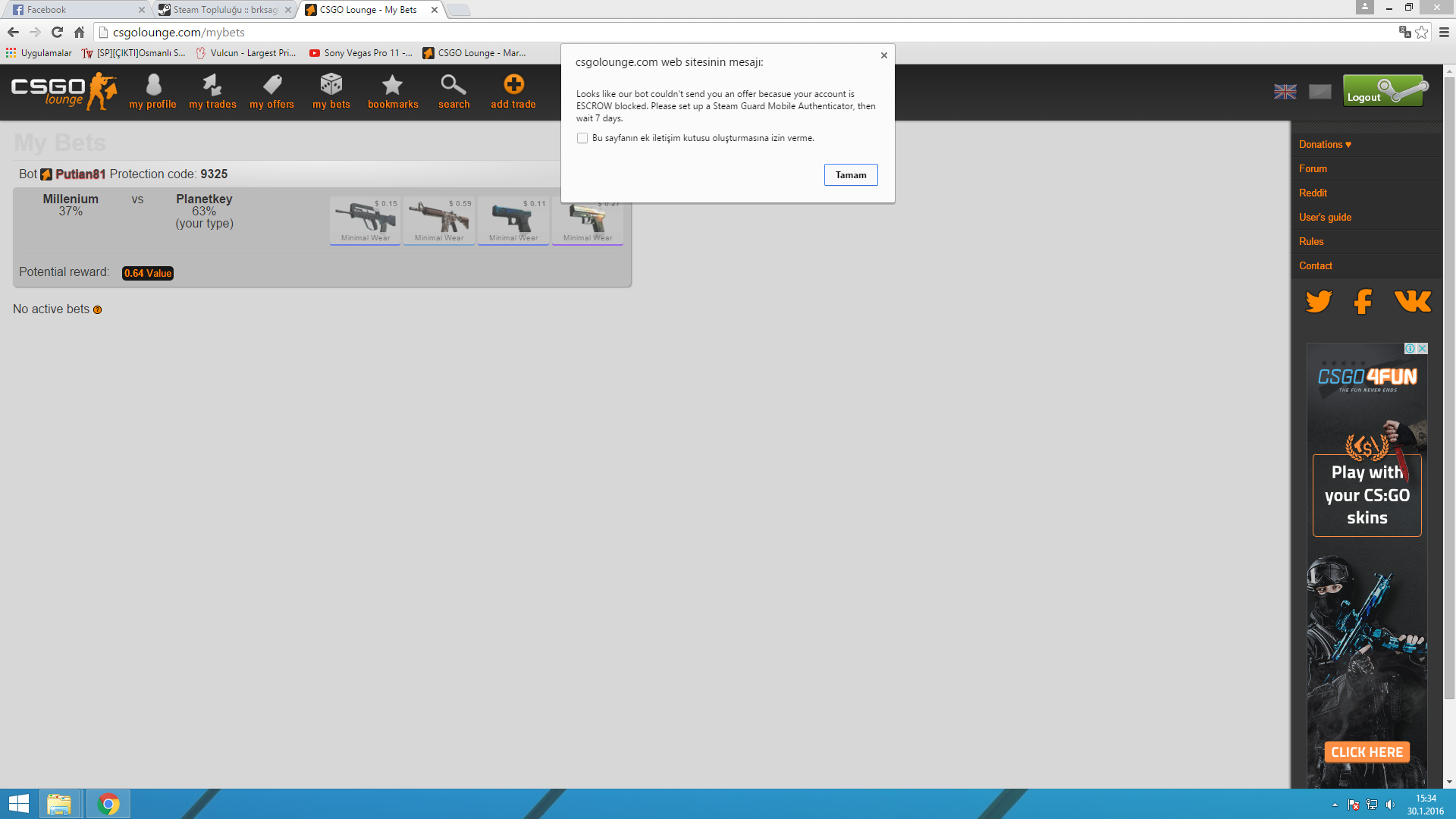The height and width of the screenshot is (819, 1456).
Task: Open the Facebook icon in sidebar
Action: 1363,302
